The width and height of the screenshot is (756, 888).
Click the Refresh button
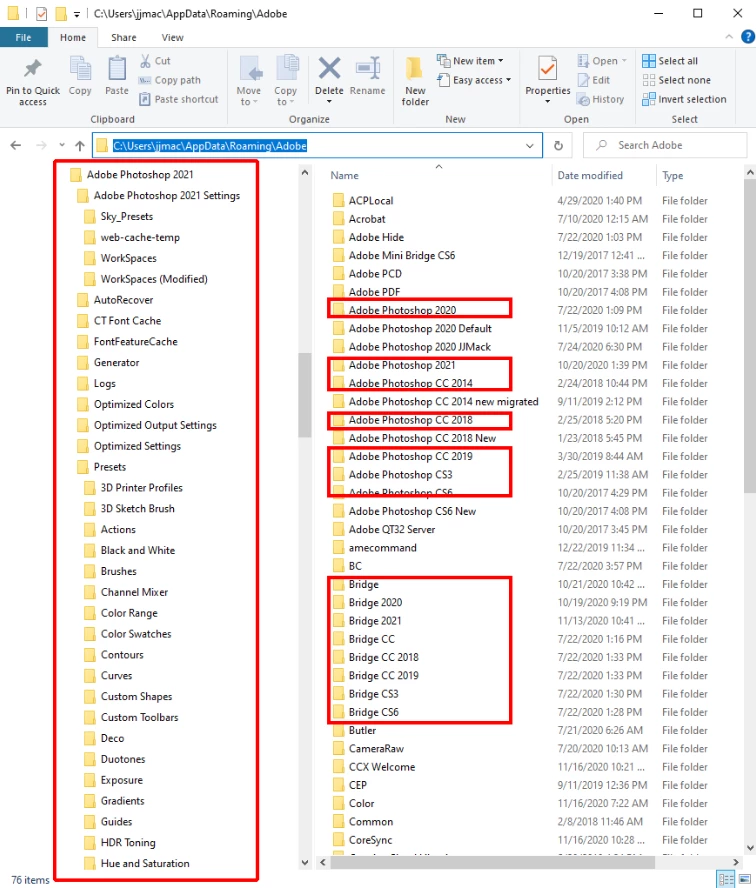(558, 146)
